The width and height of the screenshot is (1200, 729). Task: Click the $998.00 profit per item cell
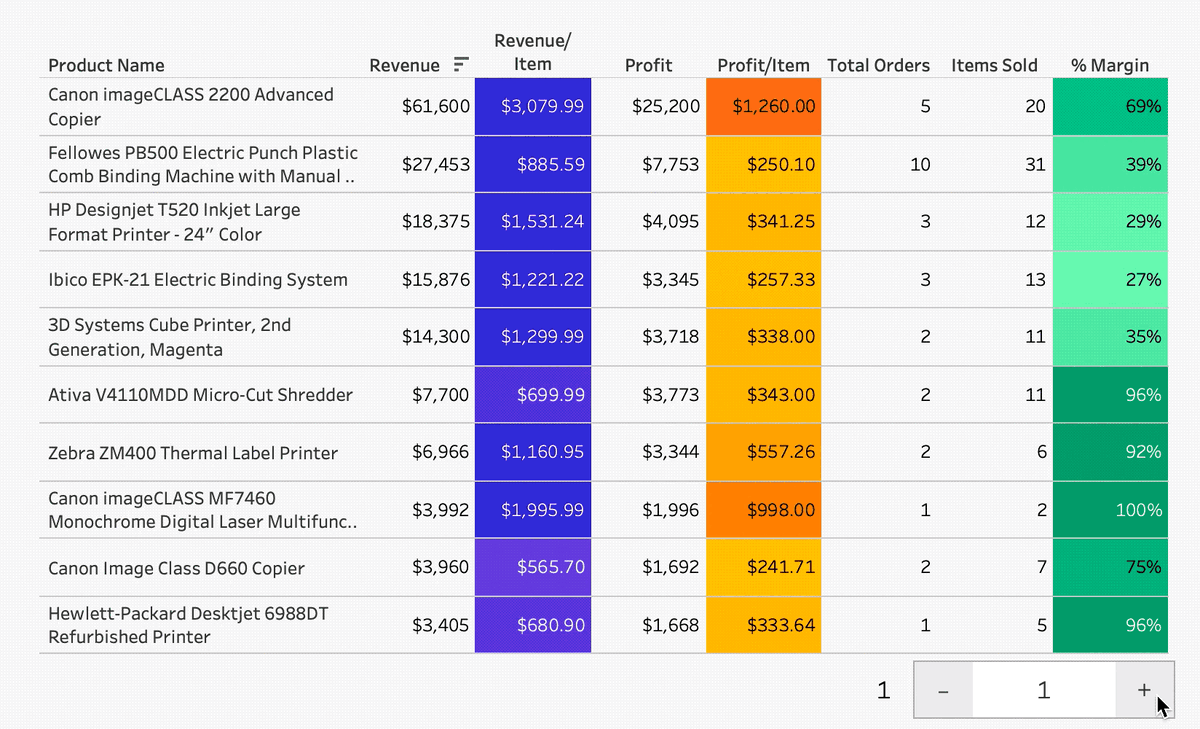pos(764,510)
